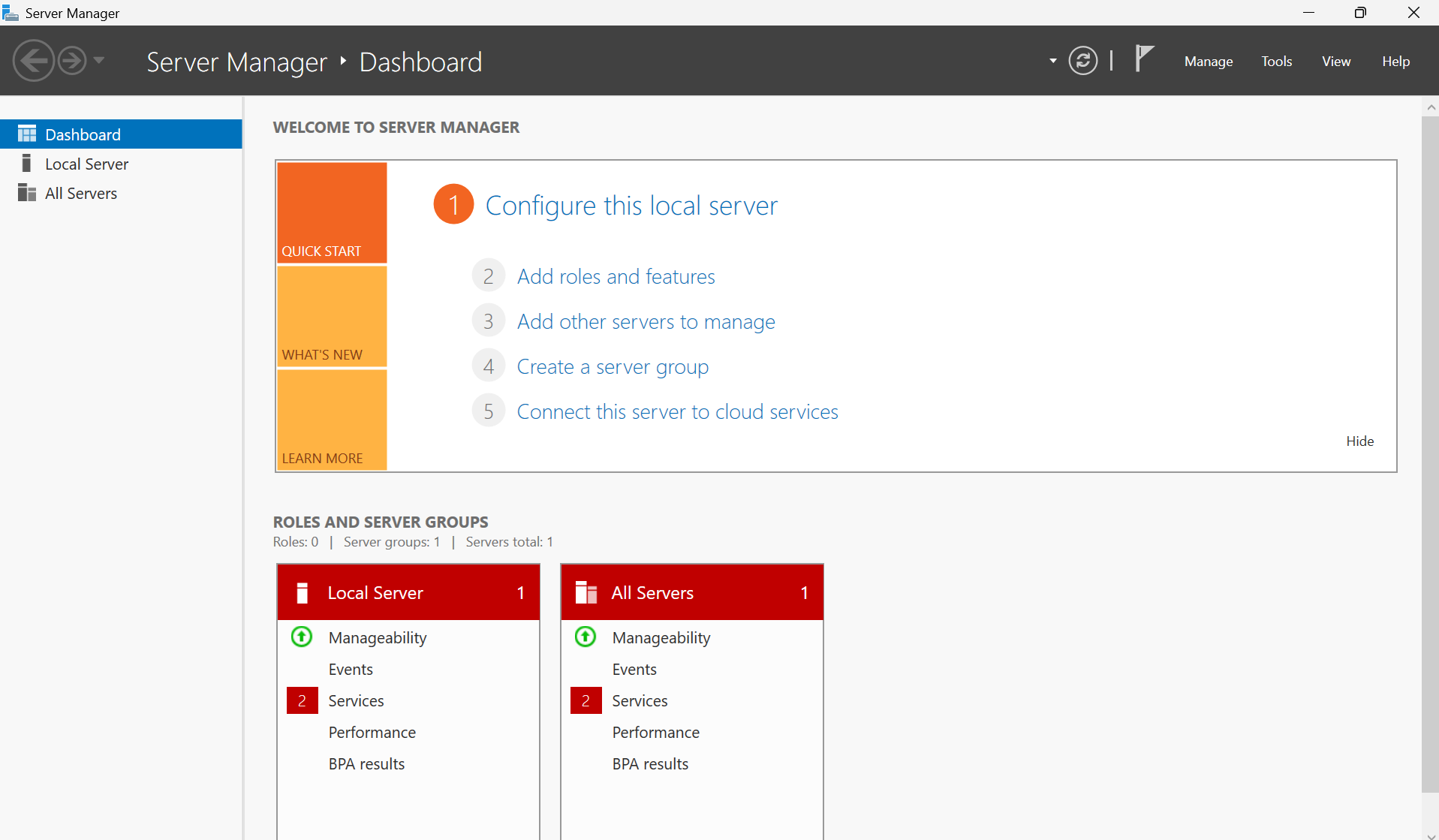The height and width of the screenshot is (840, 1439).
Task: Click the step 4 number circle
Action: pos(488,366)
